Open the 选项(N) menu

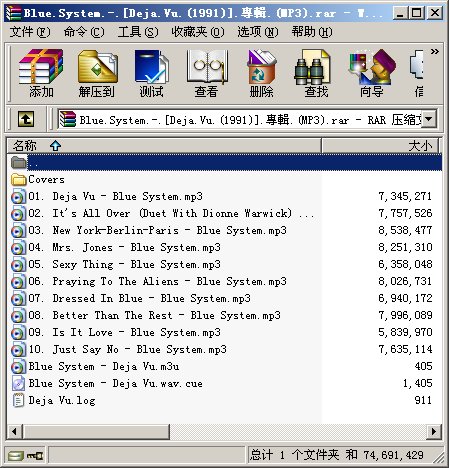click(x=258, y=32)
